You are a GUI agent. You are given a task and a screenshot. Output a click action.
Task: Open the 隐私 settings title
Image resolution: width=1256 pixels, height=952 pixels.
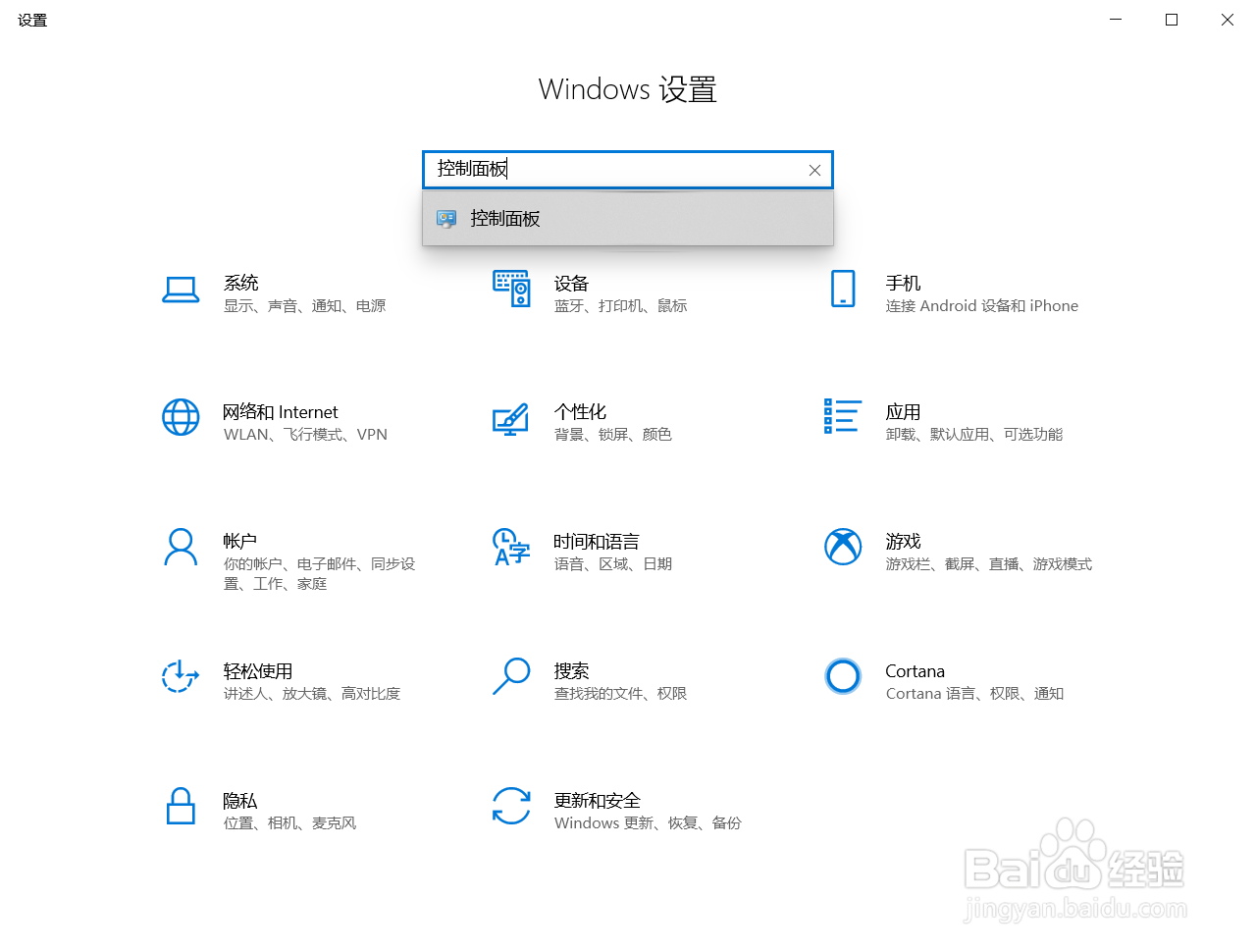(240, 801)
